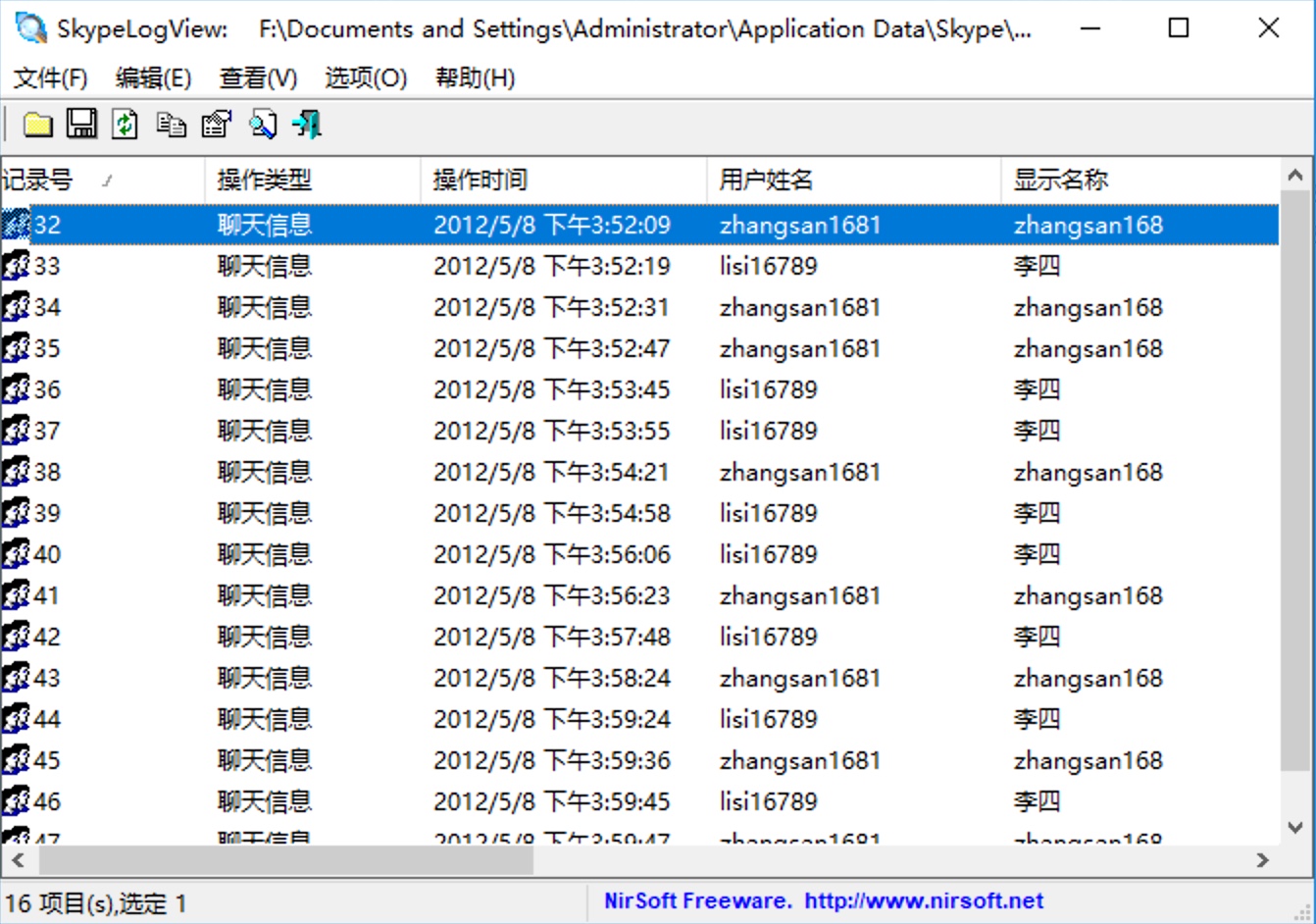Image resolution: width=1316 pixels, height=924 pixels.
Task: Exit SkypeLogView using the exit door icon
Action: point(306,124)
